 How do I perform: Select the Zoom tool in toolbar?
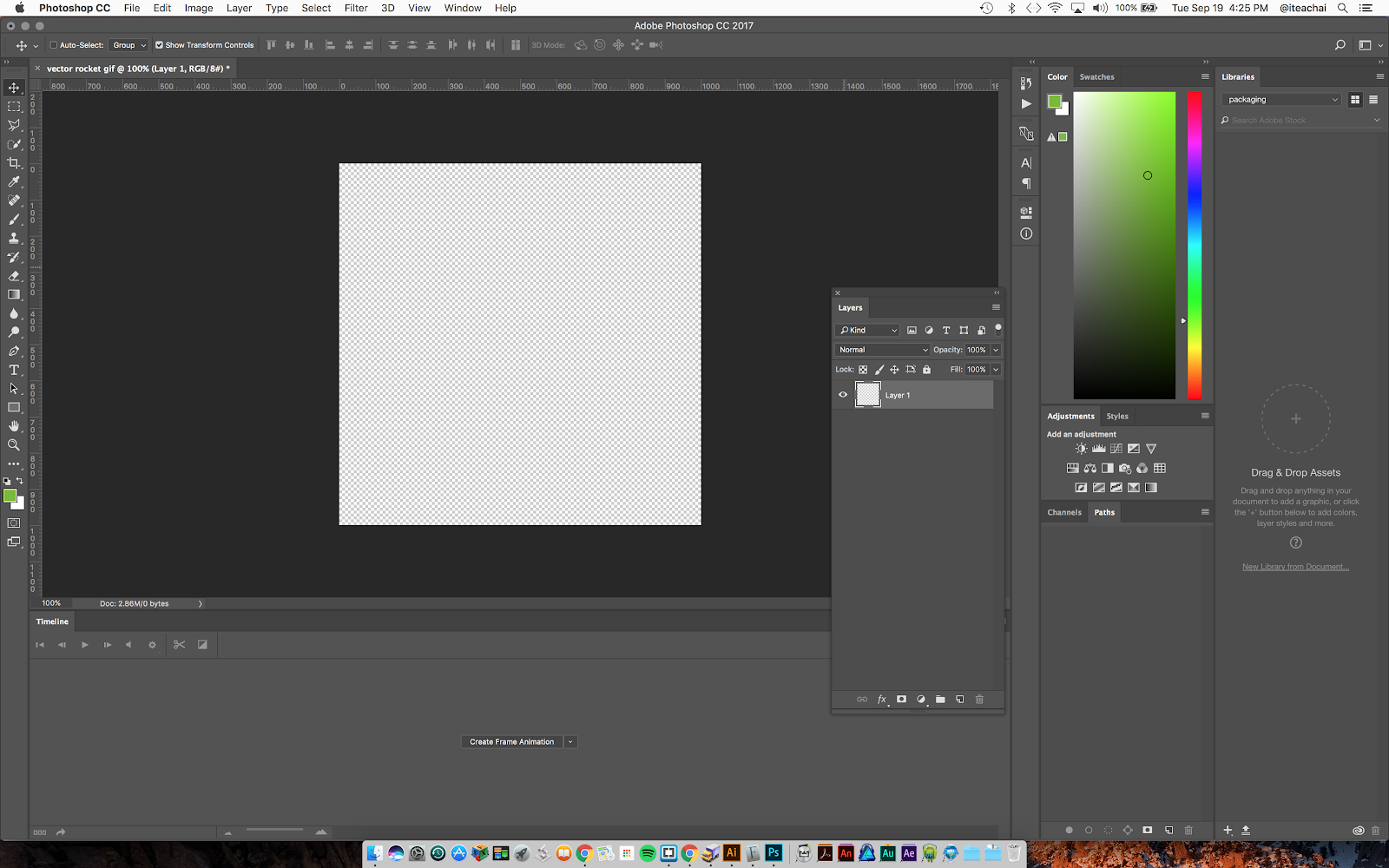point(14,444)
